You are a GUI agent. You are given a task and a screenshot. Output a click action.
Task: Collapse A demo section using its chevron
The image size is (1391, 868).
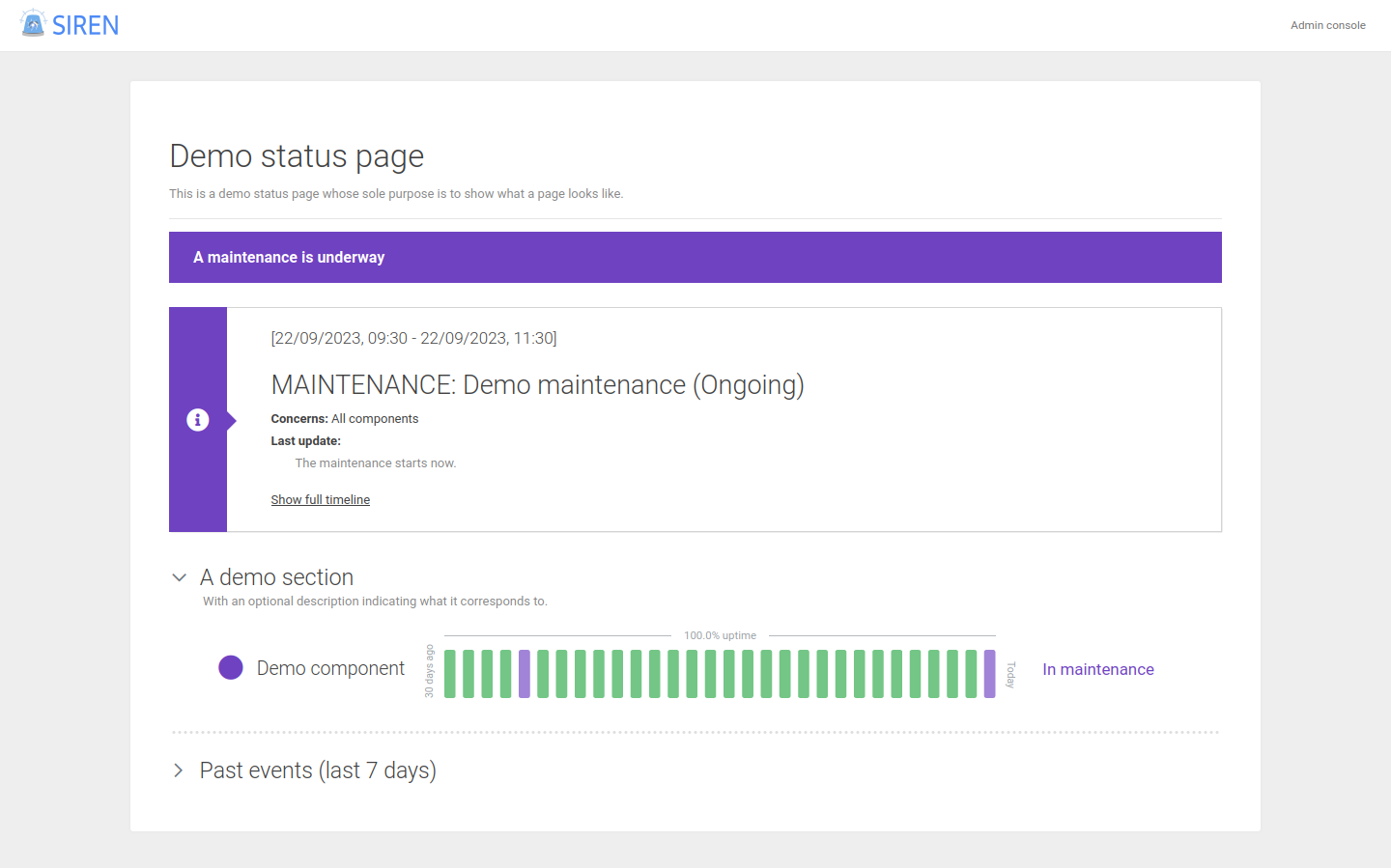click(179, 577)
